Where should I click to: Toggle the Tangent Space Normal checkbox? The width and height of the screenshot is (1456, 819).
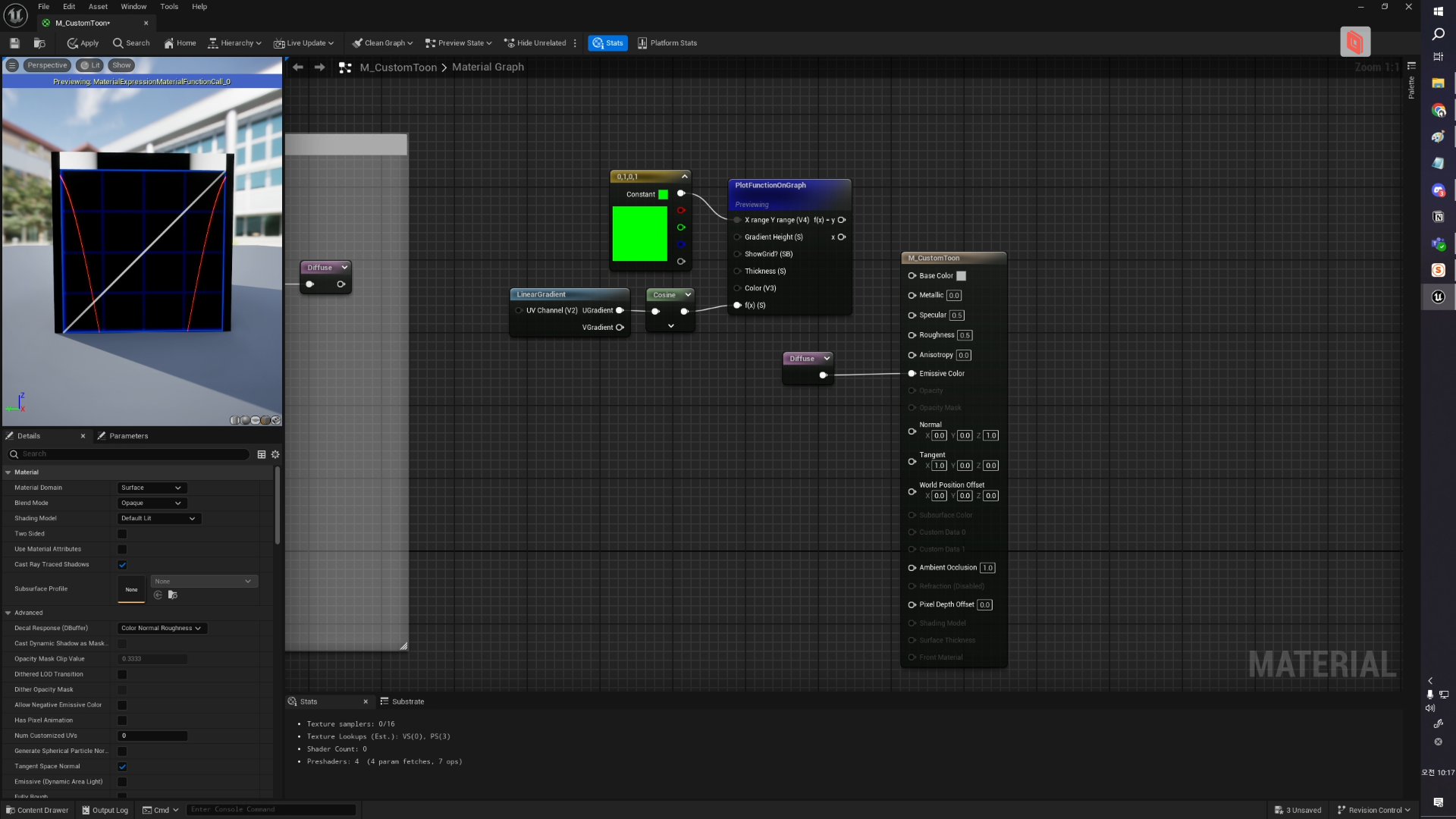click(x=122, y=767)
